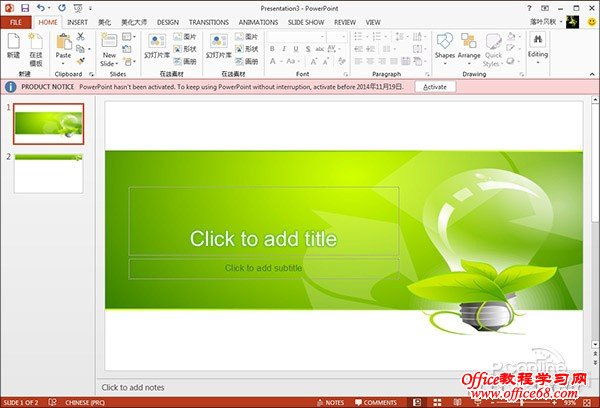Click the Repeat/Redo arrow icon
The width and height of the screenshot is (600, 408).
(61, 8)
